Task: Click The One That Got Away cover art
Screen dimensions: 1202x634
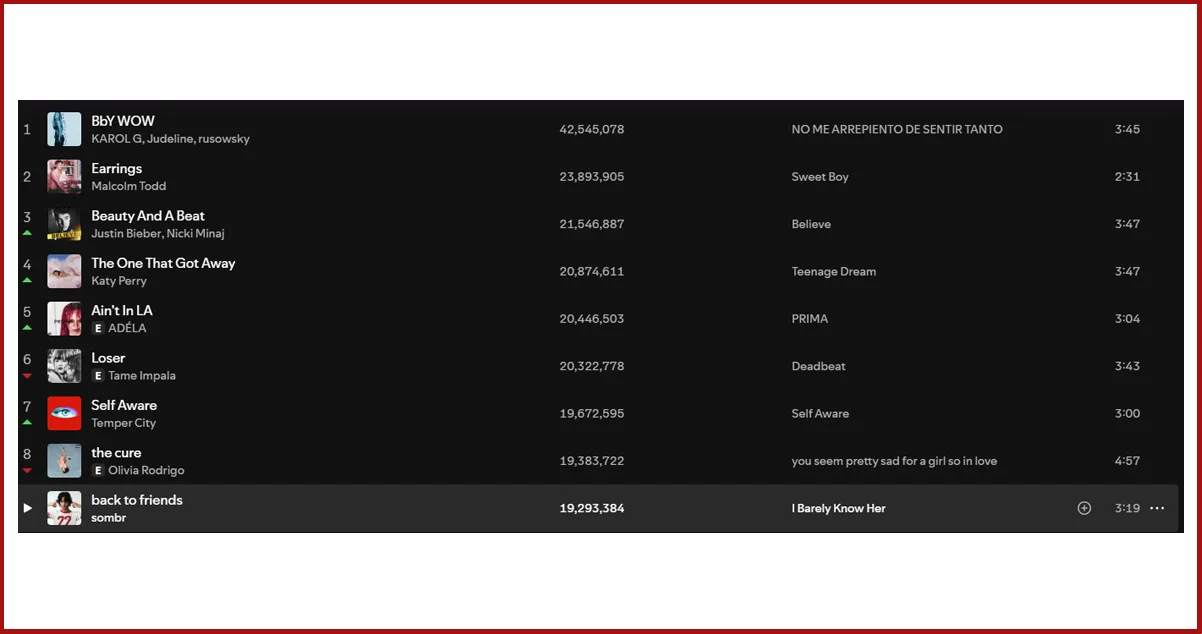Action: [x=64, y=271]
